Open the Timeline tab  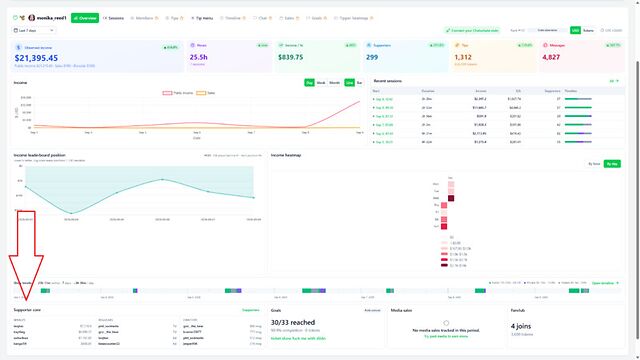[x=233, y=18]
